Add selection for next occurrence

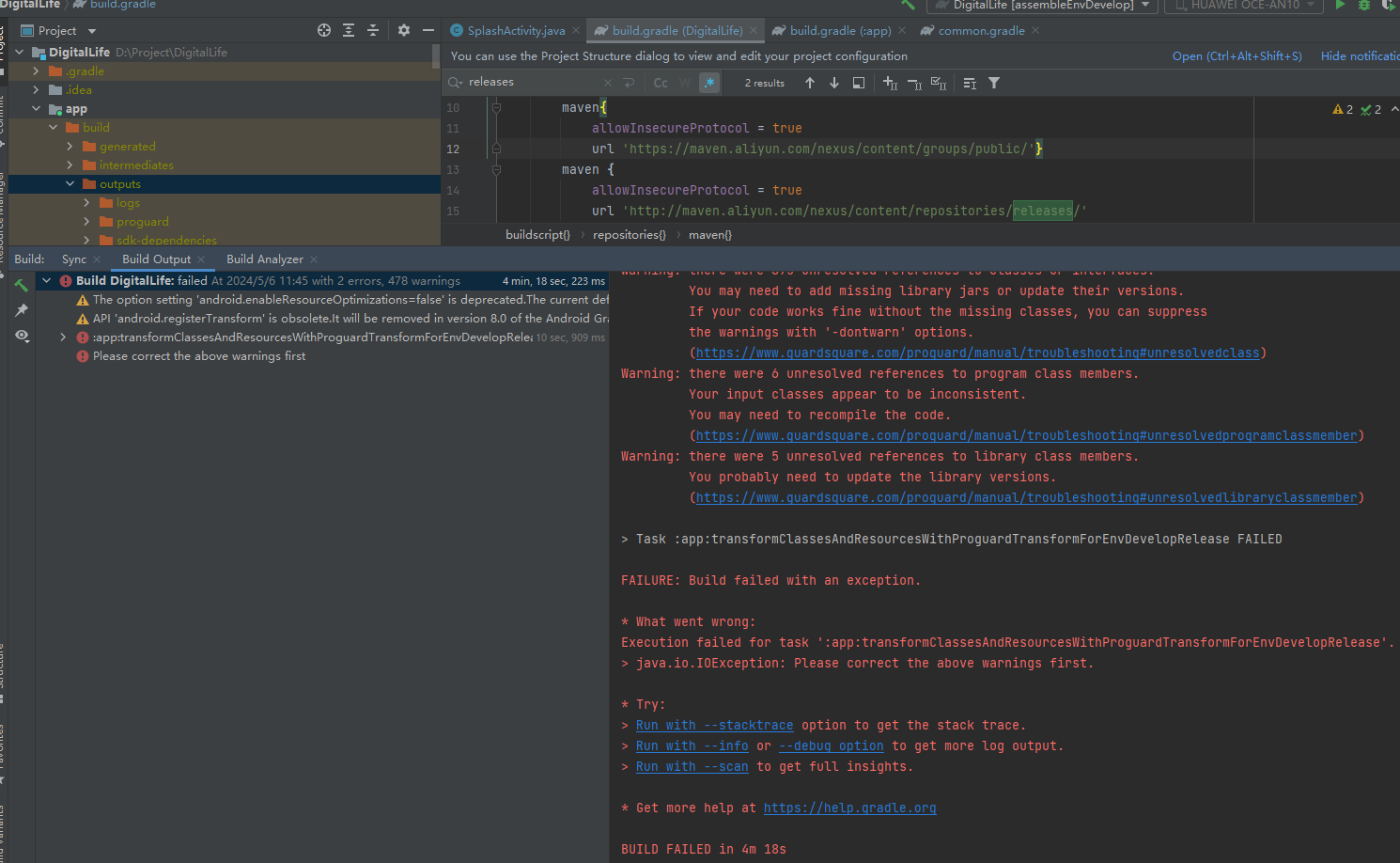[890, 83]
